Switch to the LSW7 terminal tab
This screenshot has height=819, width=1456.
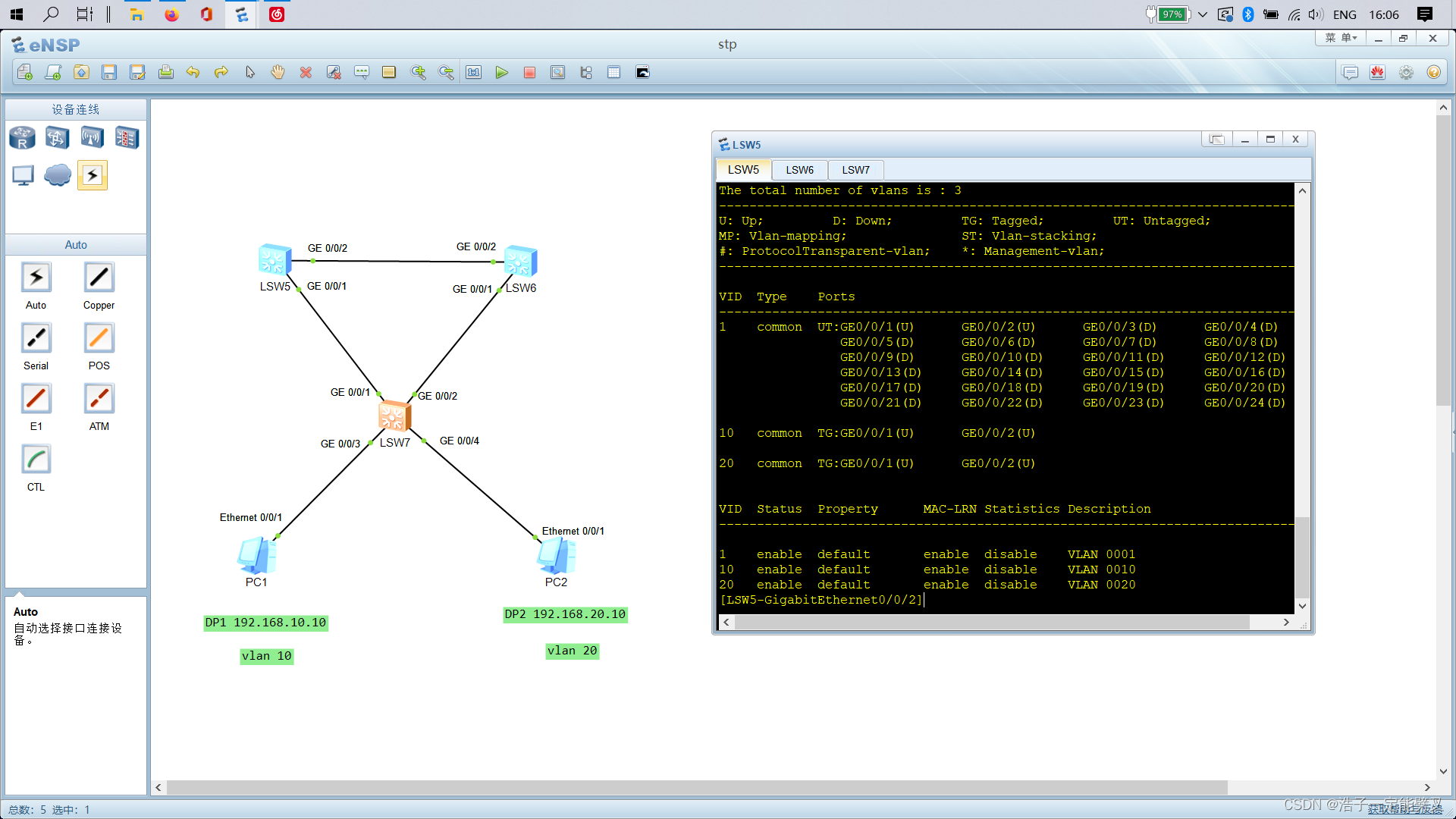pyautogui.click(x=855, y=170)
